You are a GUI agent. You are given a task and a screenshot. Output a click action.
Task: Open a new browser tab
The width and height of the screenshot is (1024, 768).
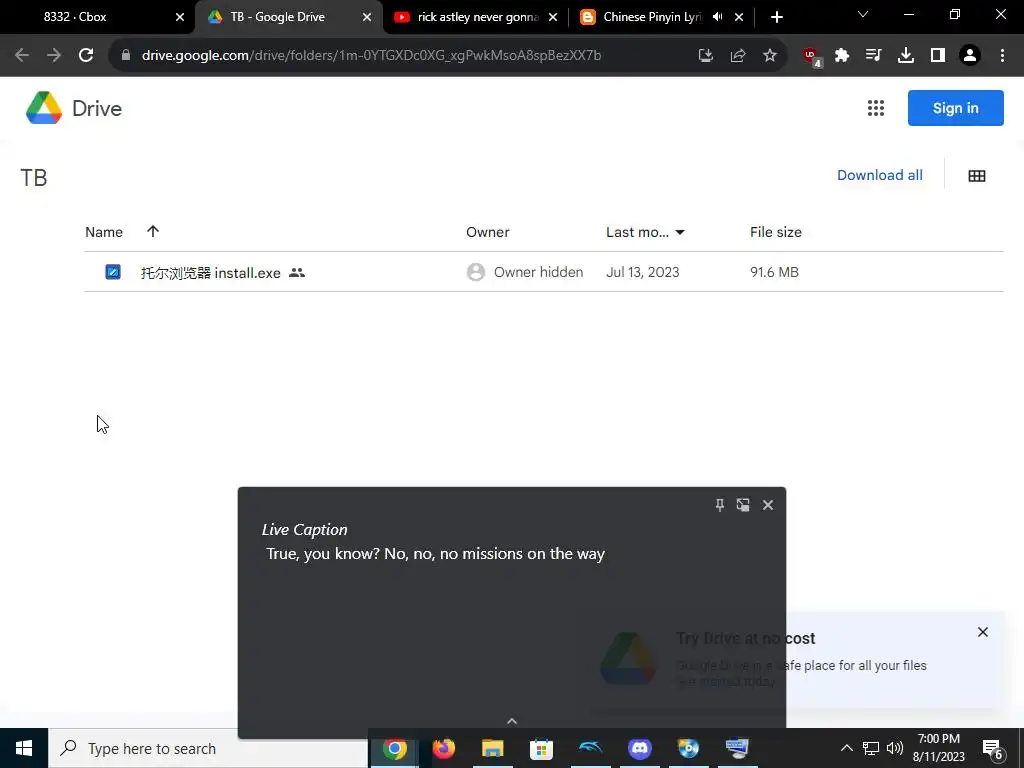click(x=776, y=17)
